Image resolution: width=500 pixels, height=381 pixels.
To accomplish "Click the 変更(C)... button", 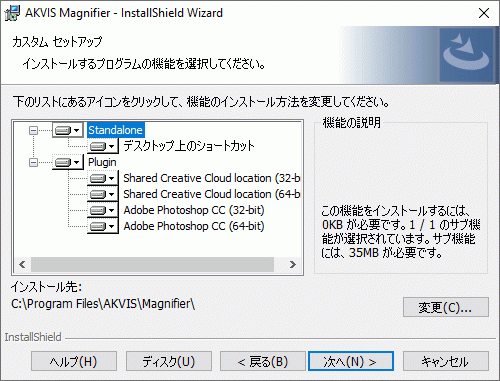I will [x=446, y=307].
